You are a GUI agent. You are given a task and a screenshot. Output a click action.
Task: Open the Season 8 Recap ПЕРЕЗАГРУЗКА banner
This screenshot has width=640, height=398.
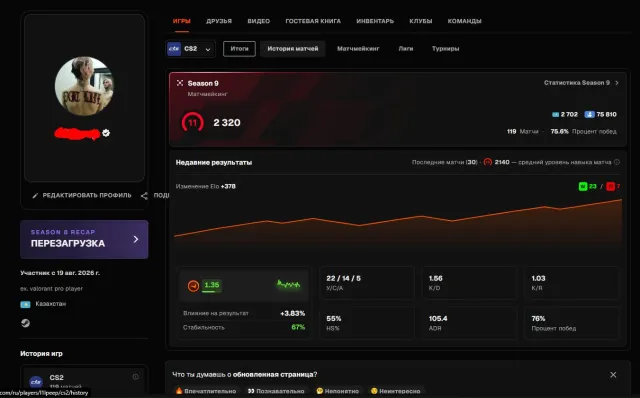point(84,239)
